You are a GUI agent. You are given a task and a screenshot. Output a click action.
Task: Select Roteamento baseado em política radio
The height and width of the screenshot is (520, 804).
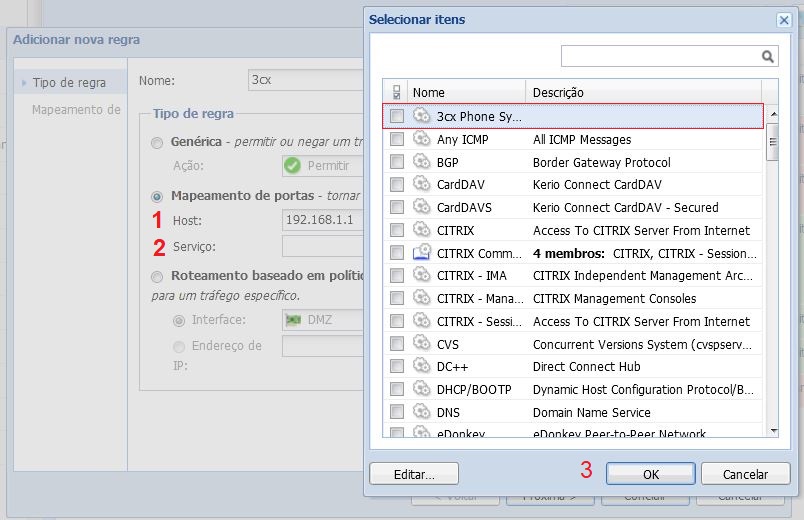157,277
